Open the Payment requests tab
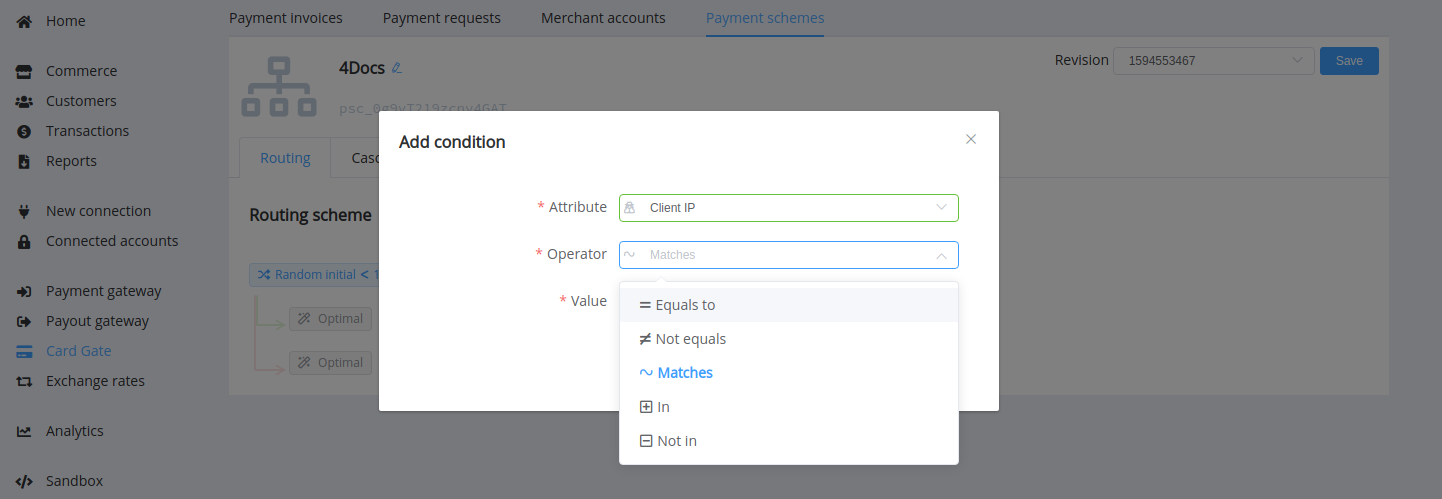 (x=442, y=18)
